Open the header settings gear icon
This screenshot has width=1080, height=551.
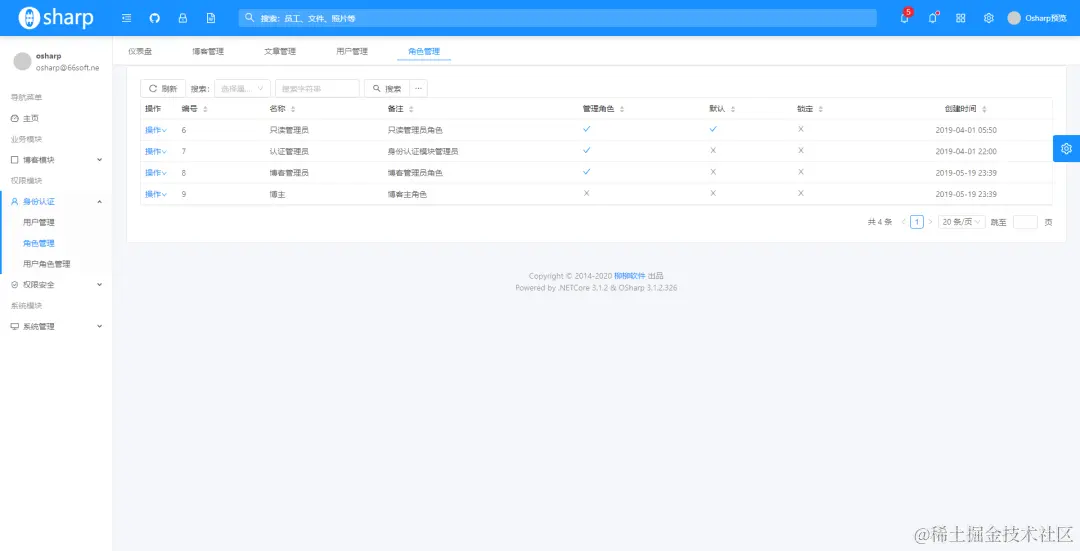click(x=988, y=18)
